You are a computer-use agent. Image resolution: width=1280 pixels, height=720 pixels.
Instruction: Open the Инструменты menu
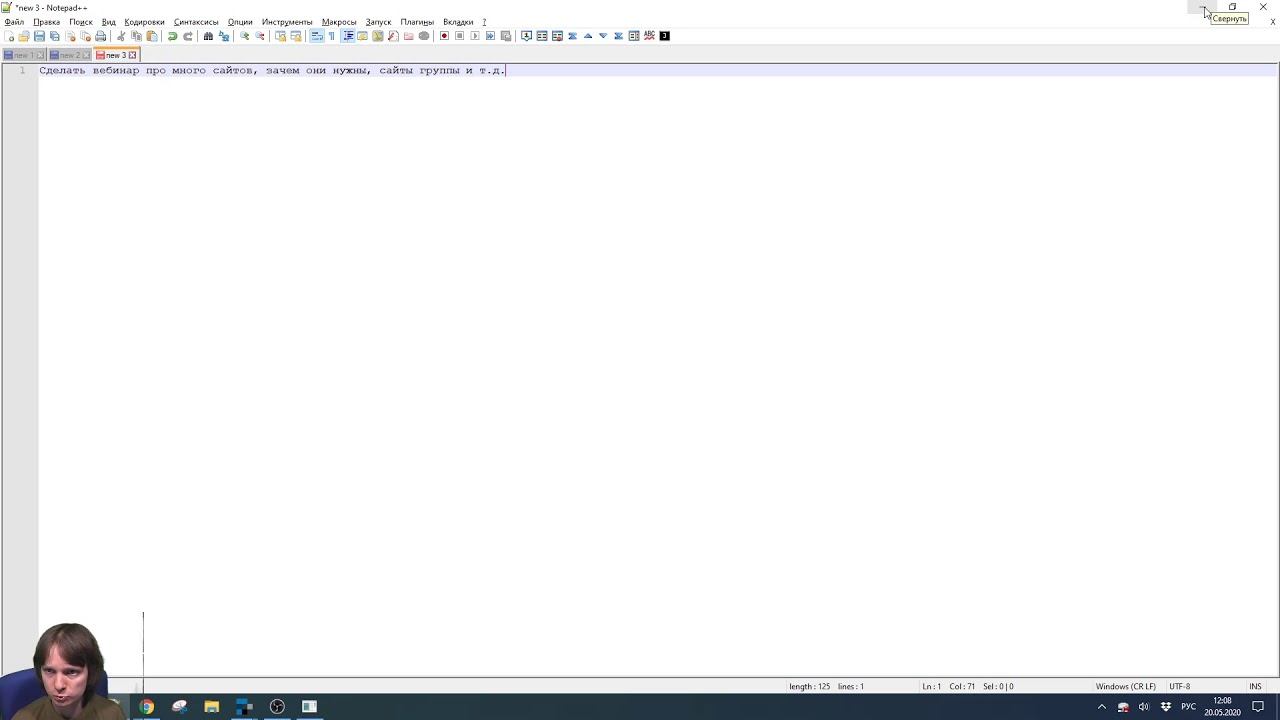tap(287, 22)
